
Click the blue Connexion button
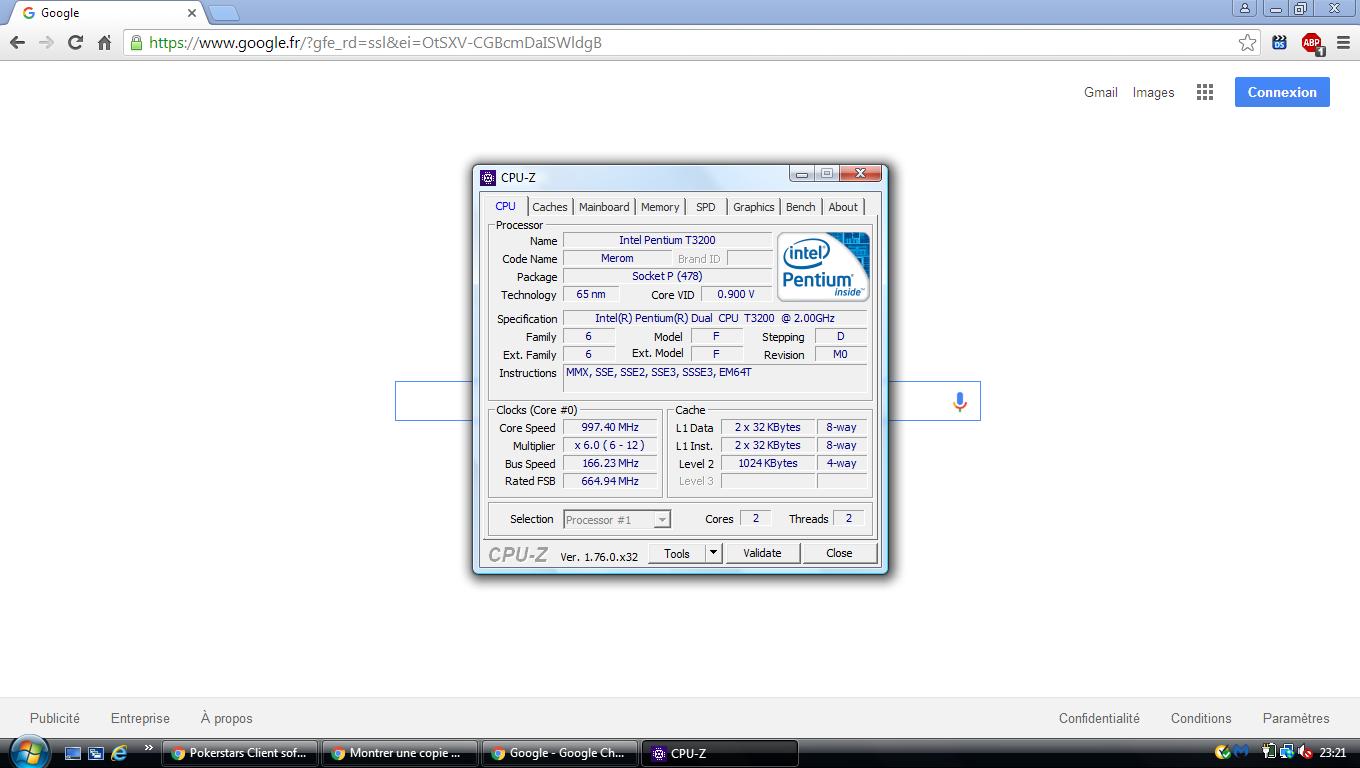[x=1282, y=92]
